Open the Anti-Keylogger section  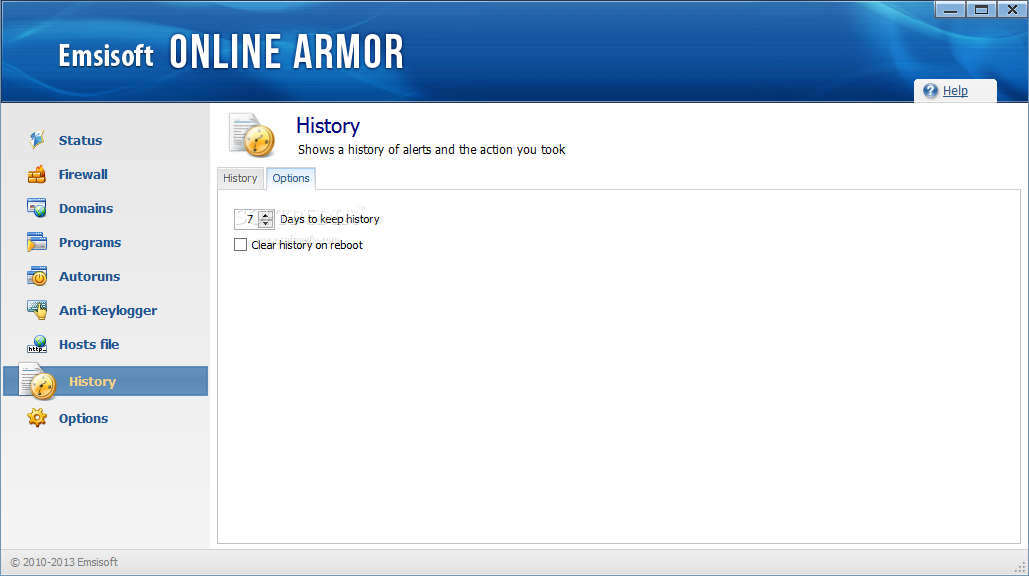(108, 311)
